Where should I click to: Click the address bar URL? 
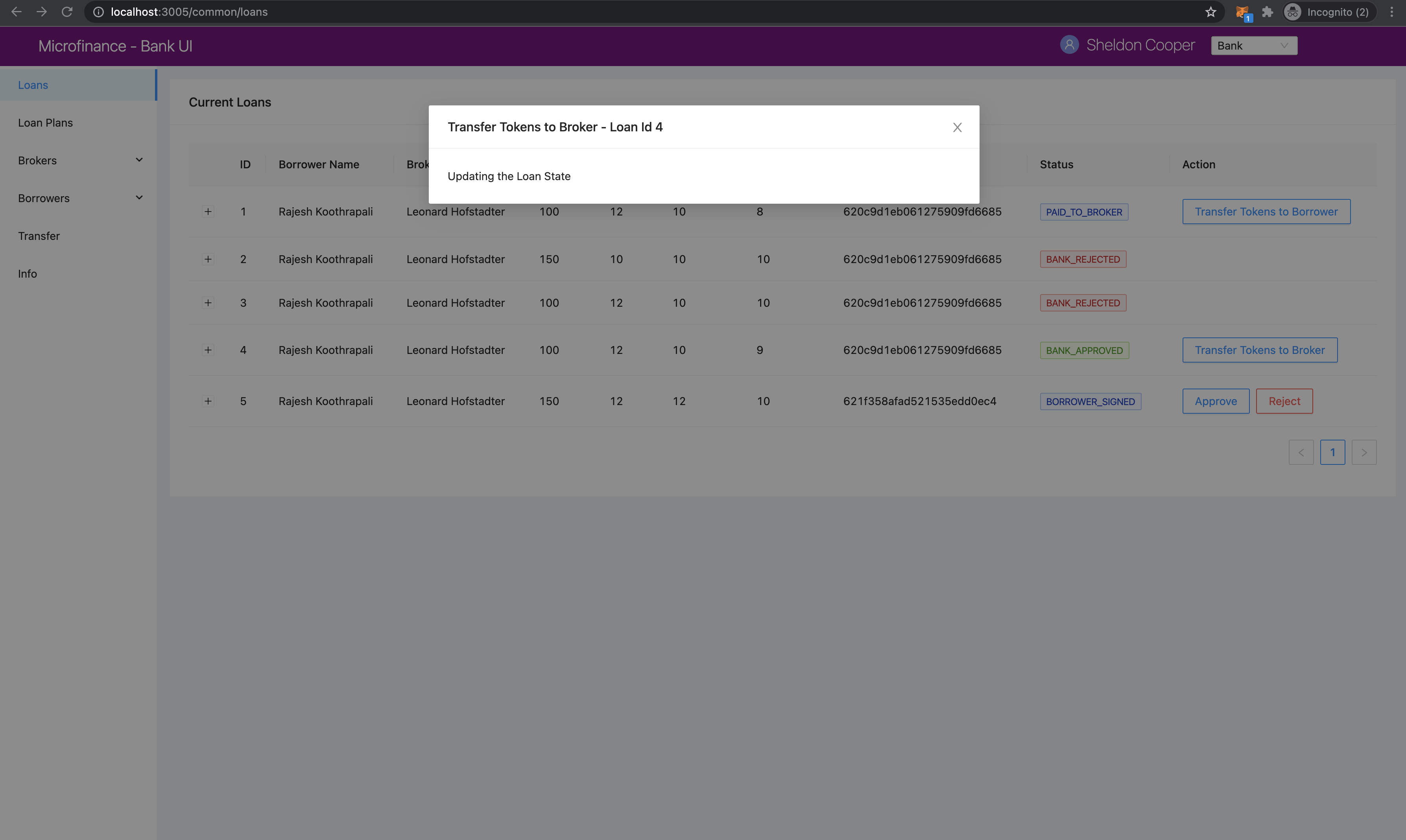pos(189,12)
